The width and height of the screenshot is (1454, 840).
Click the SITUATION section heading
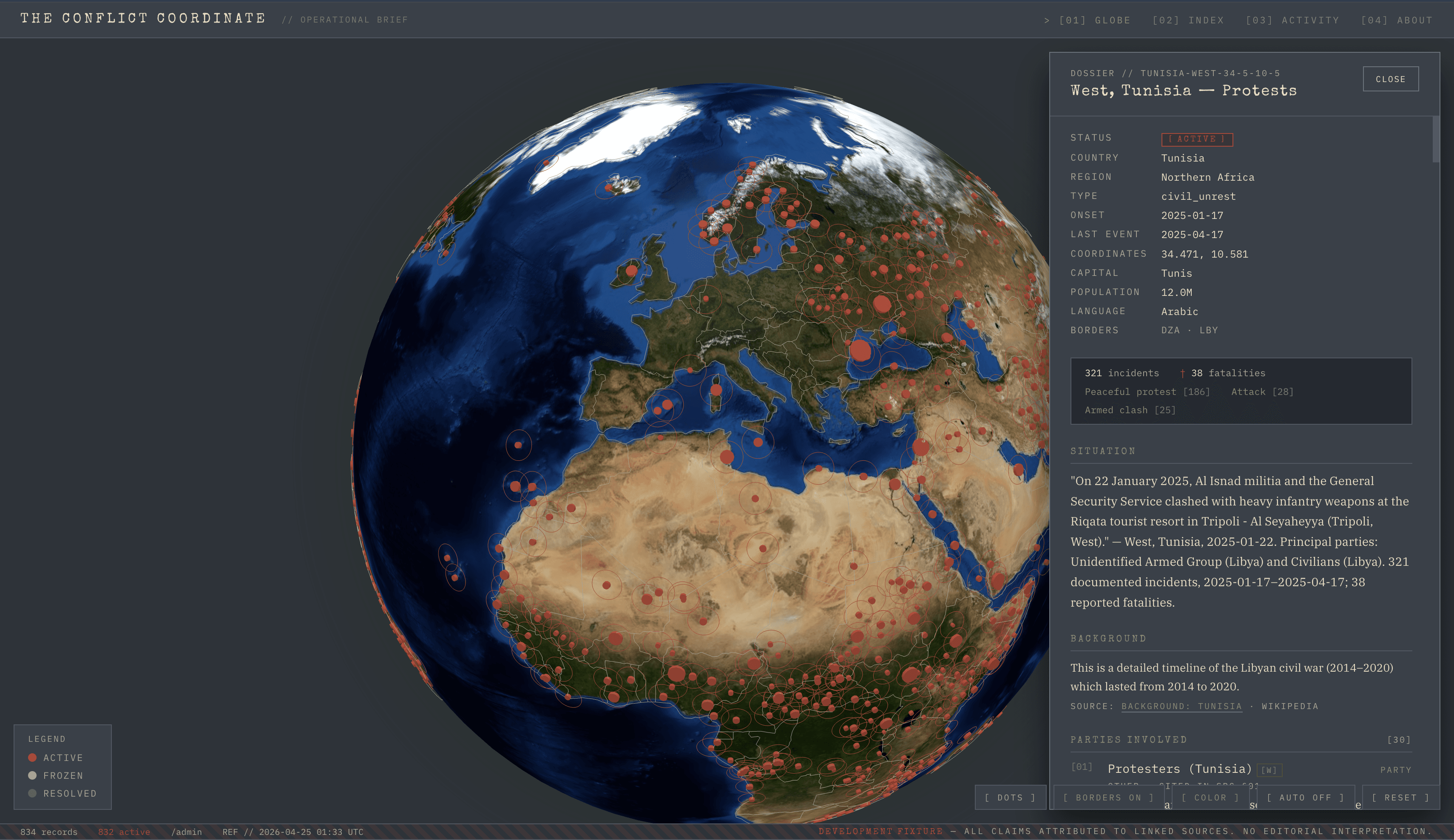(x=1103, y=451)
